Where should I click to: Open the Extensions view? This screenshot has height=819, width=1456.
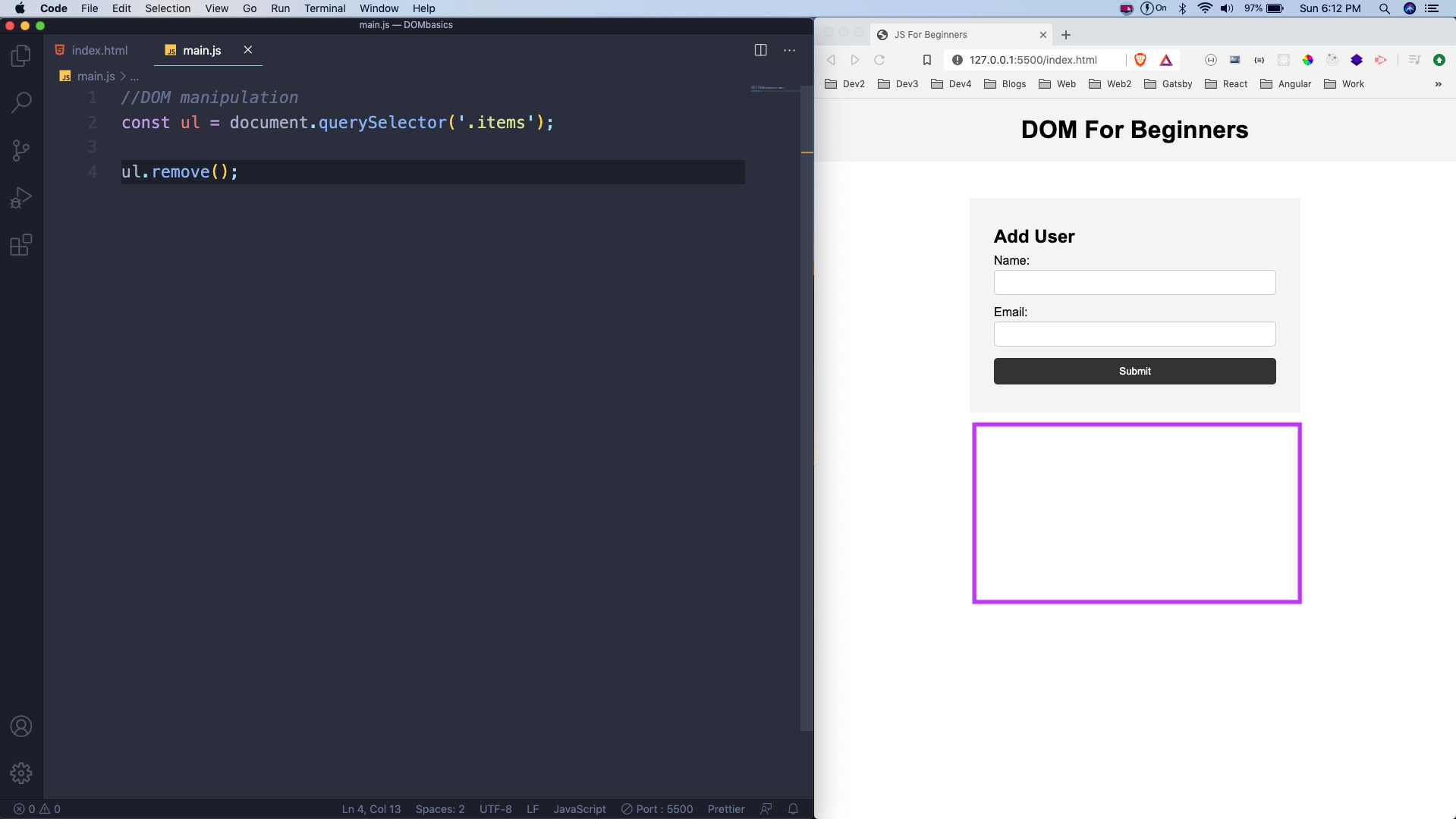pos(21,245)
